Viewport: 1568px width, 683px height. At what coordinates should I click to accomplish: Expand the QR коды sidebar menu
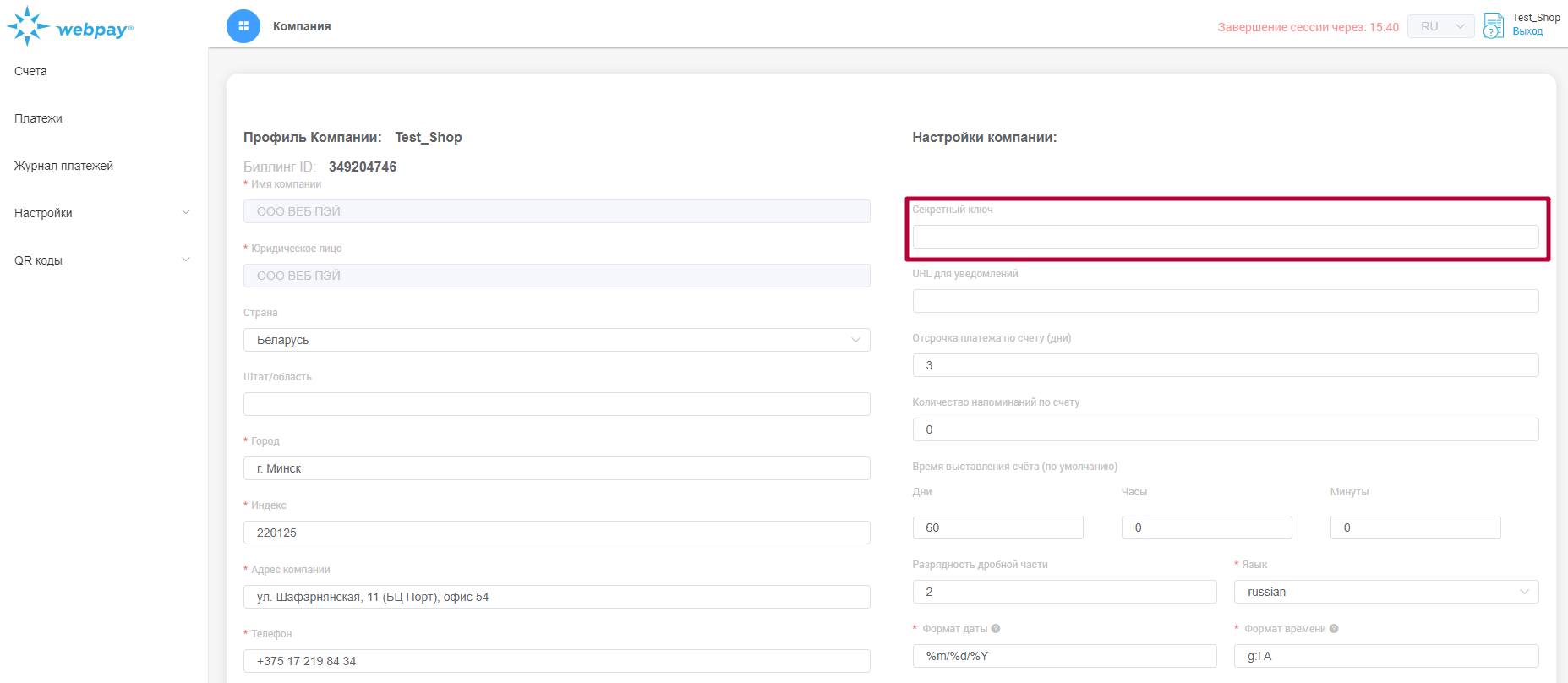coord(102,260)
